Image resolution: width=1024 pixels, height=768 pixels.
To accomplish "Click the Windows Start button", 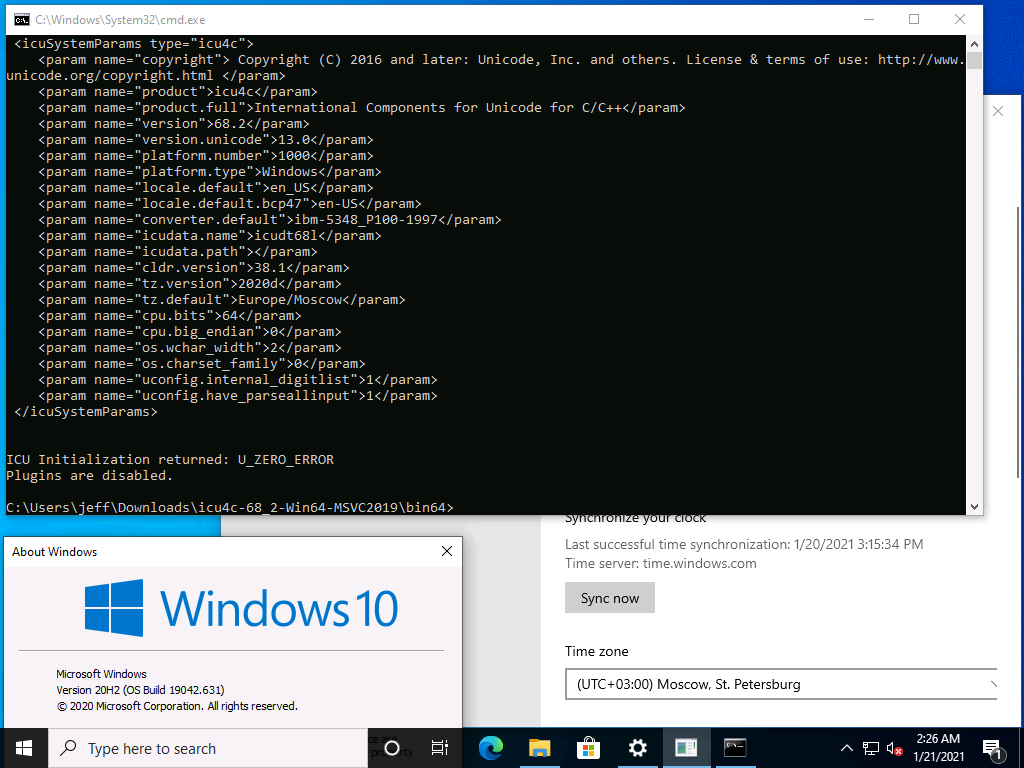I will coord(24,748).
